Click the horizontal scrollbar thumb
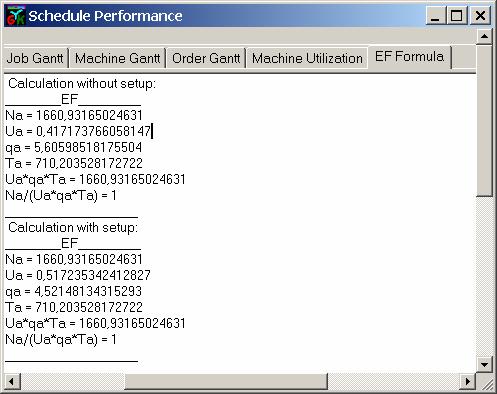Screen dimensions: 497x394 point(226,381)
